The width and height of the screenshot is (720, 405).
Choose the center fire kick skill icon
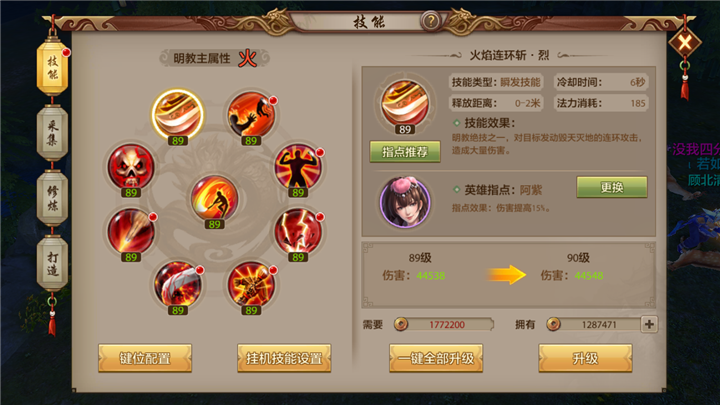coord(214,197)
